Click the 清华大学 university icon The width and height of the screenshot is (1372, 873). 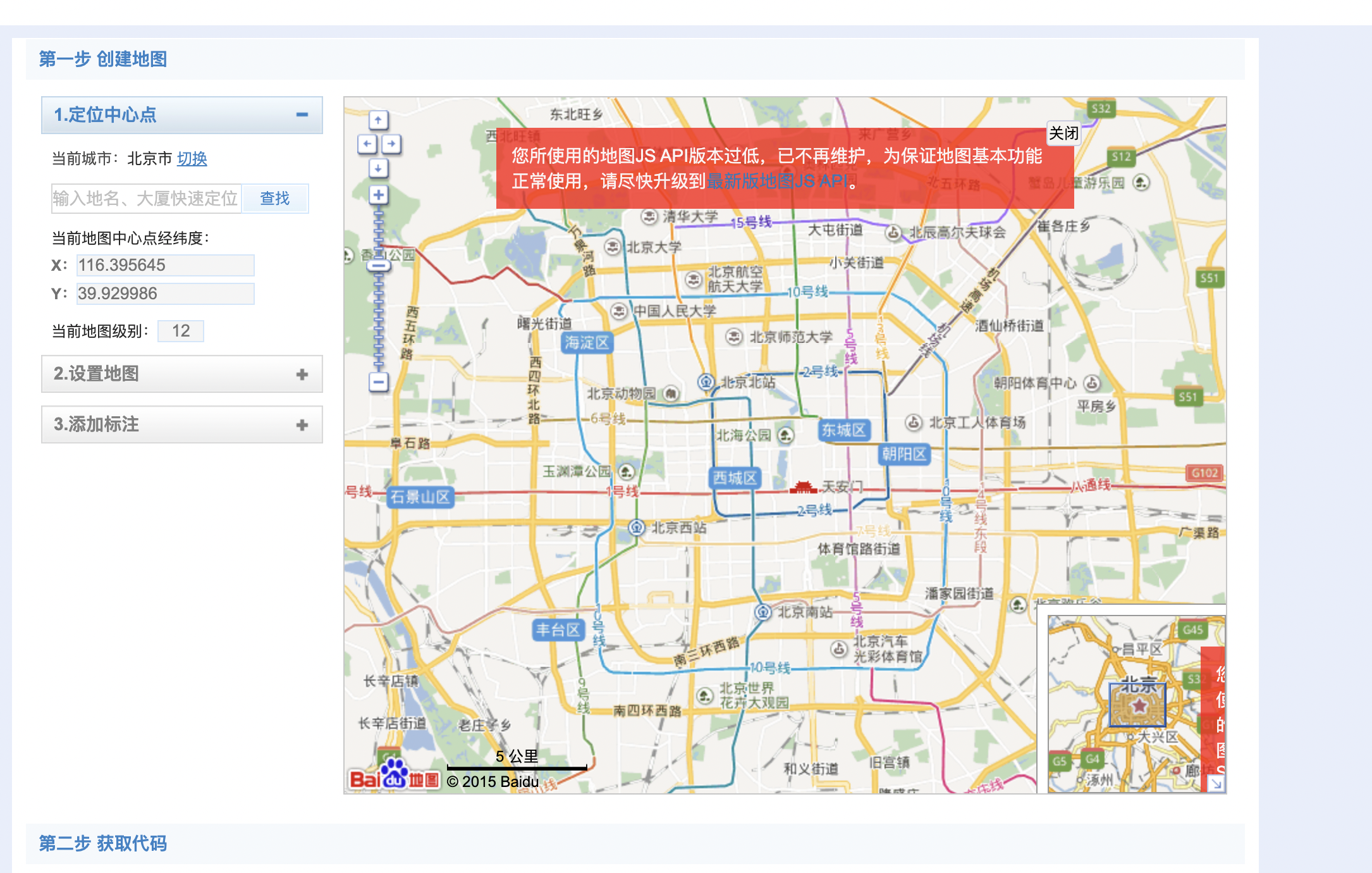point(649,216)
